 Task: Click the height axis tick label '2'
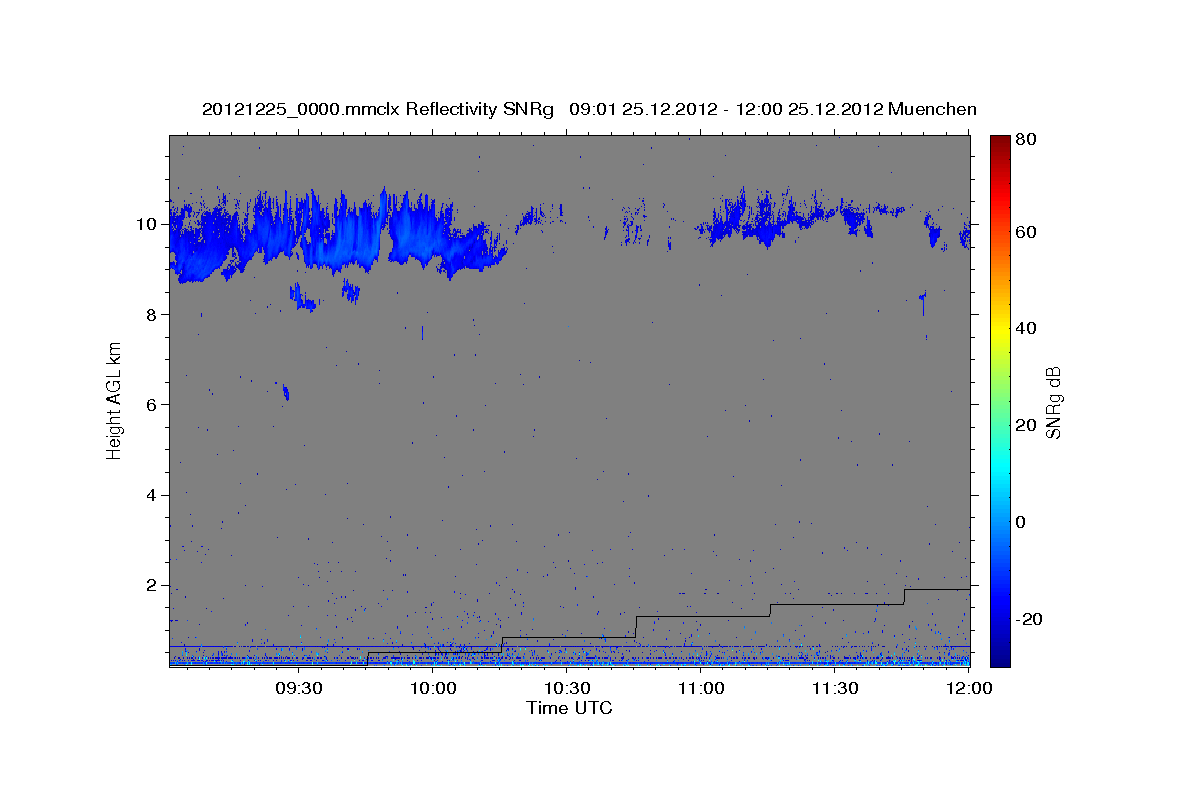pyautogui.click(x=152, y=586)
